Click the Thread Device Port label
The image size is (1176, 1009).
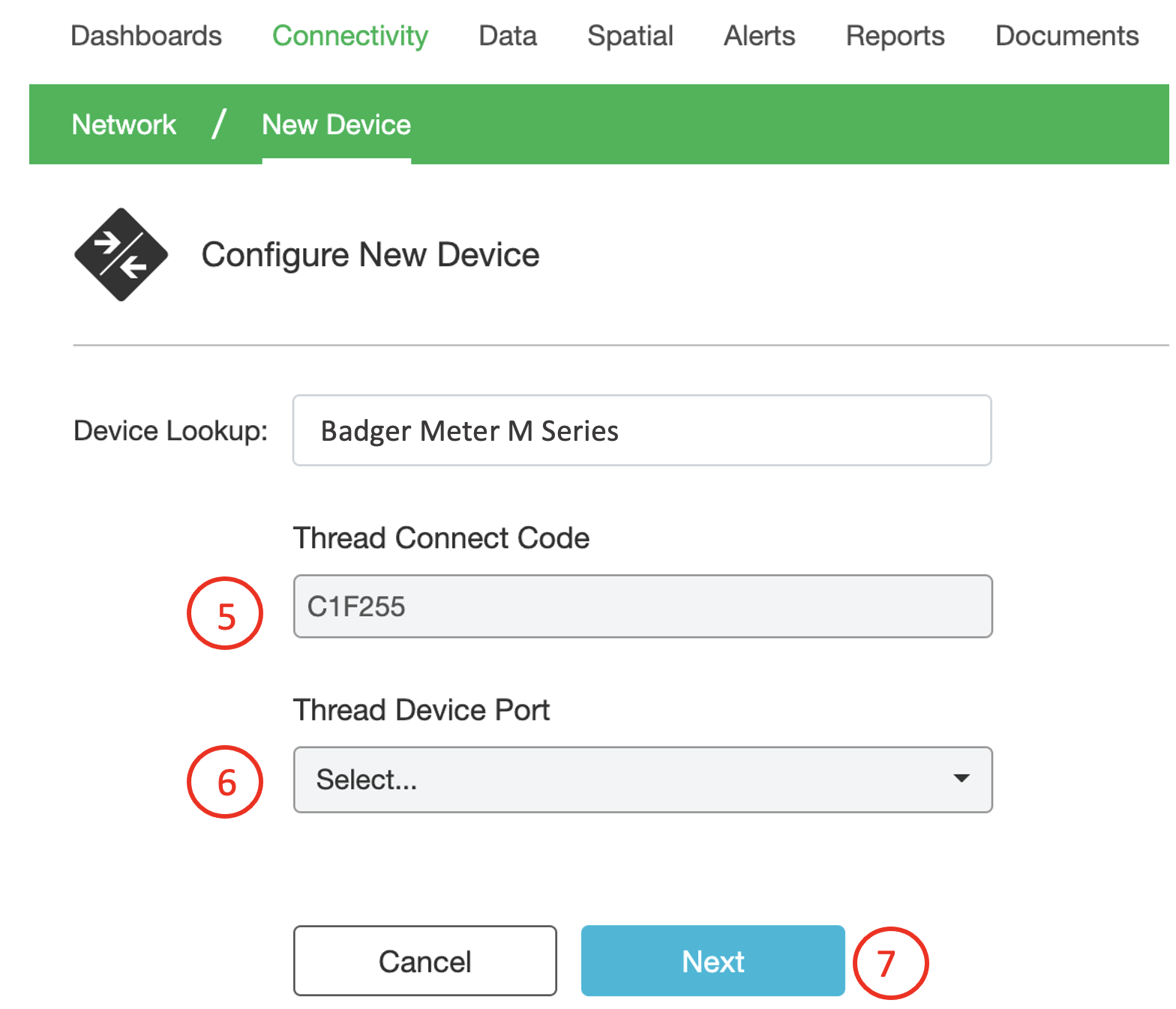pyautogui.click(x=421, y=710)
